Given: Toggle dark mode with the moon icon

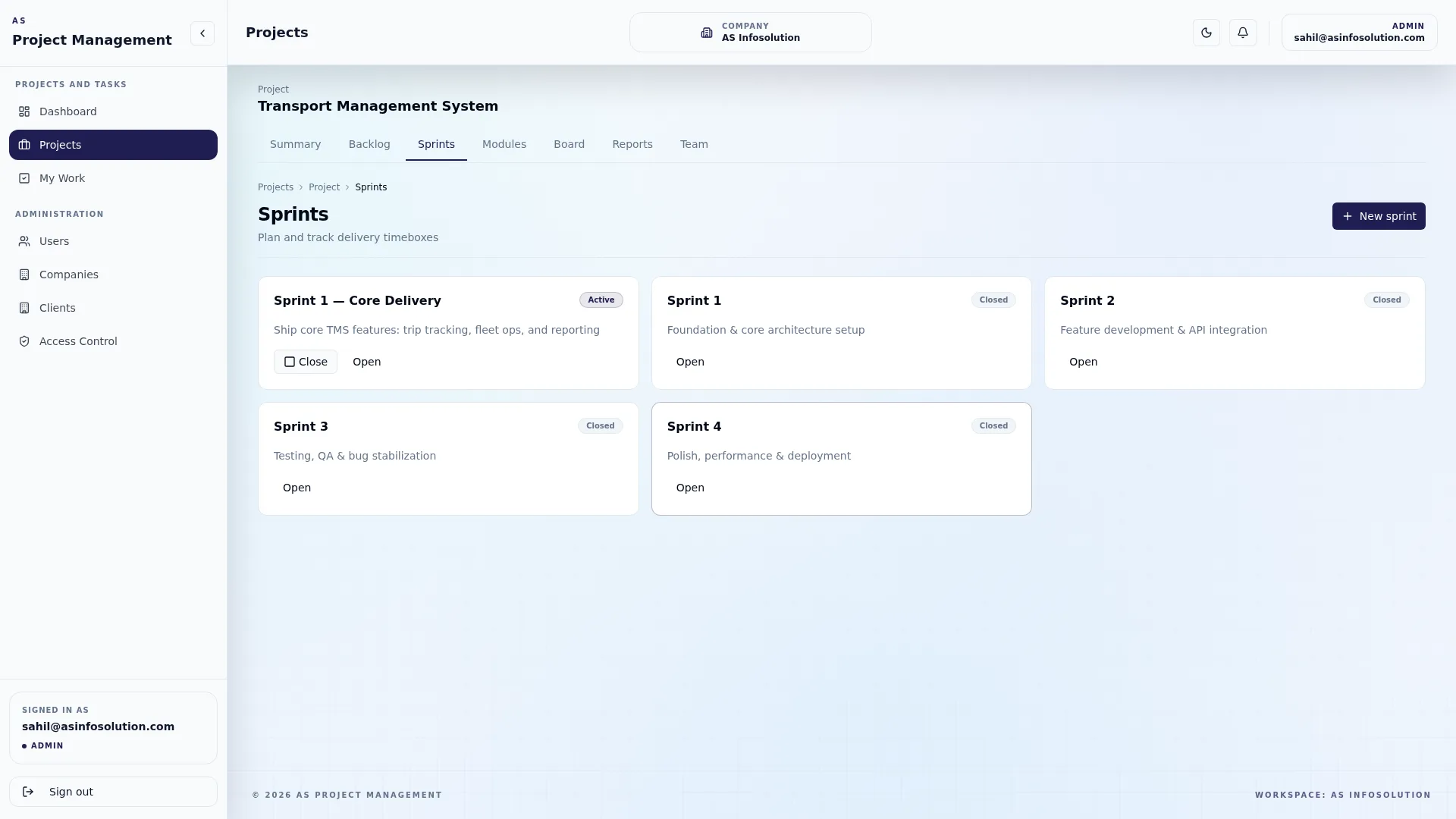Looking at the screenshot, I should click(x=1207, y=33).
